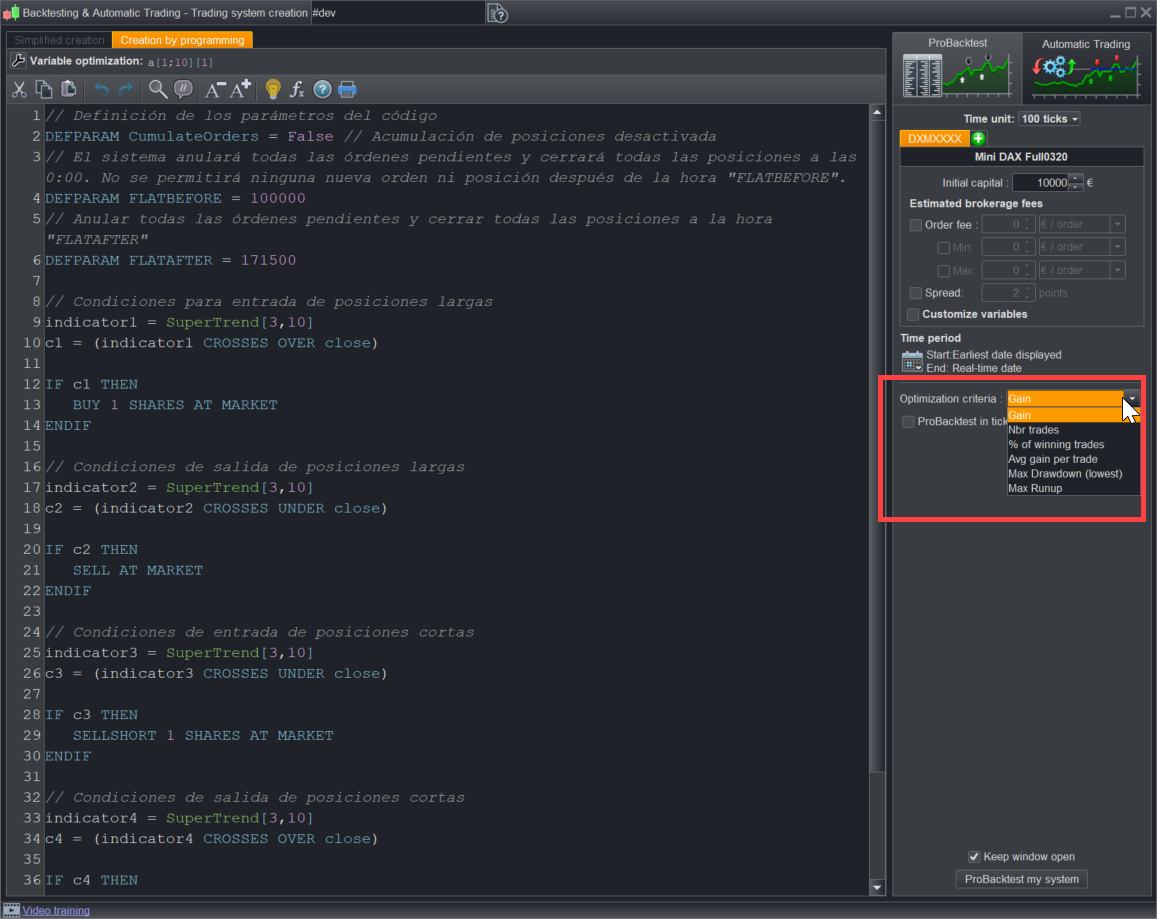Select Avg gain per trade option

point(1052,459)
